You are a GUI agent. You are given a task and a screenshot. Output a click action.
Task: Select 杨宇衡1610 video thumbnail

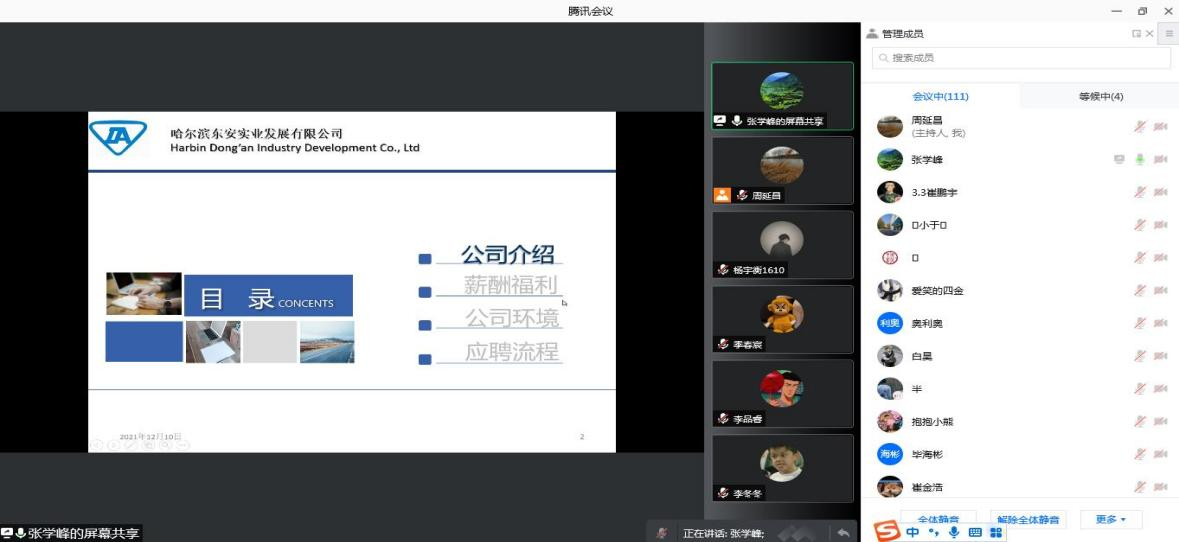[x=782, y=244]
